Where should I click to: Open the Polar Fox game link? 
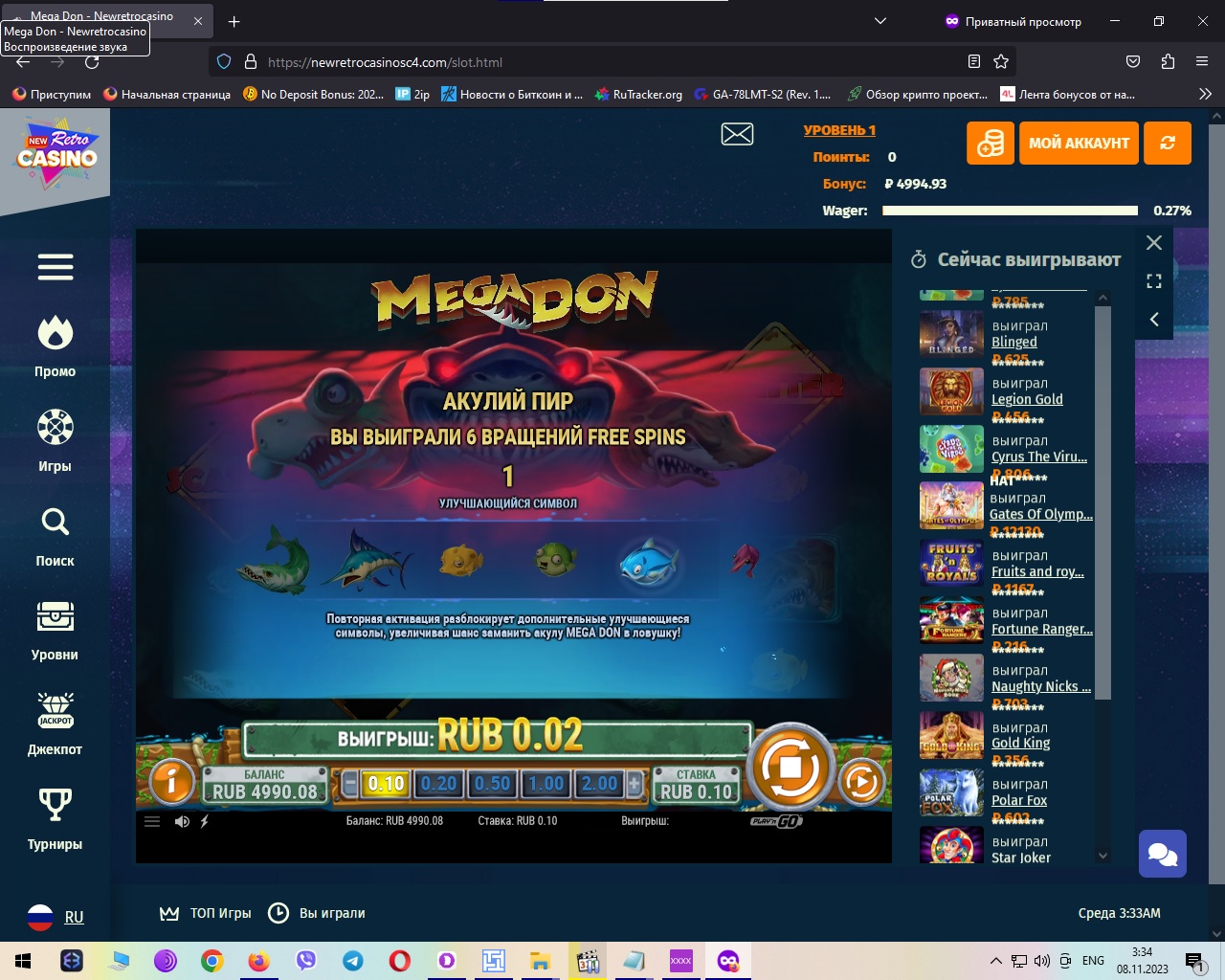pyautogui.click(x=1019, y=800)
